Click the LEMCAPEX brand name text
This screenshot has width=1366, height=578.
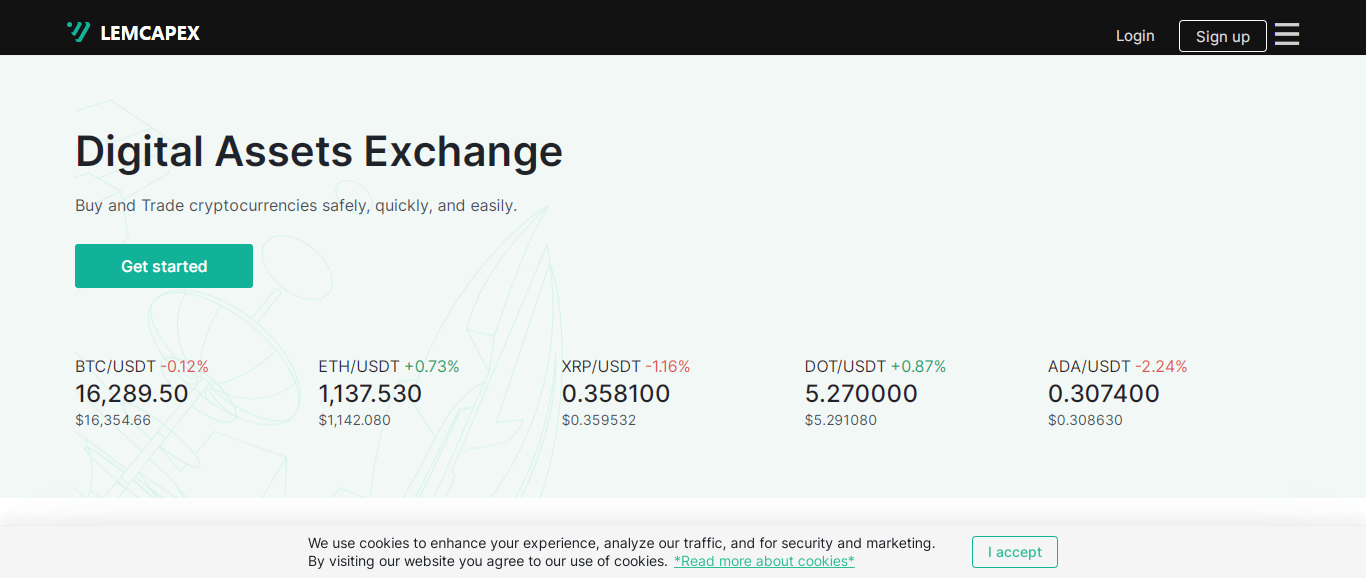150,33
